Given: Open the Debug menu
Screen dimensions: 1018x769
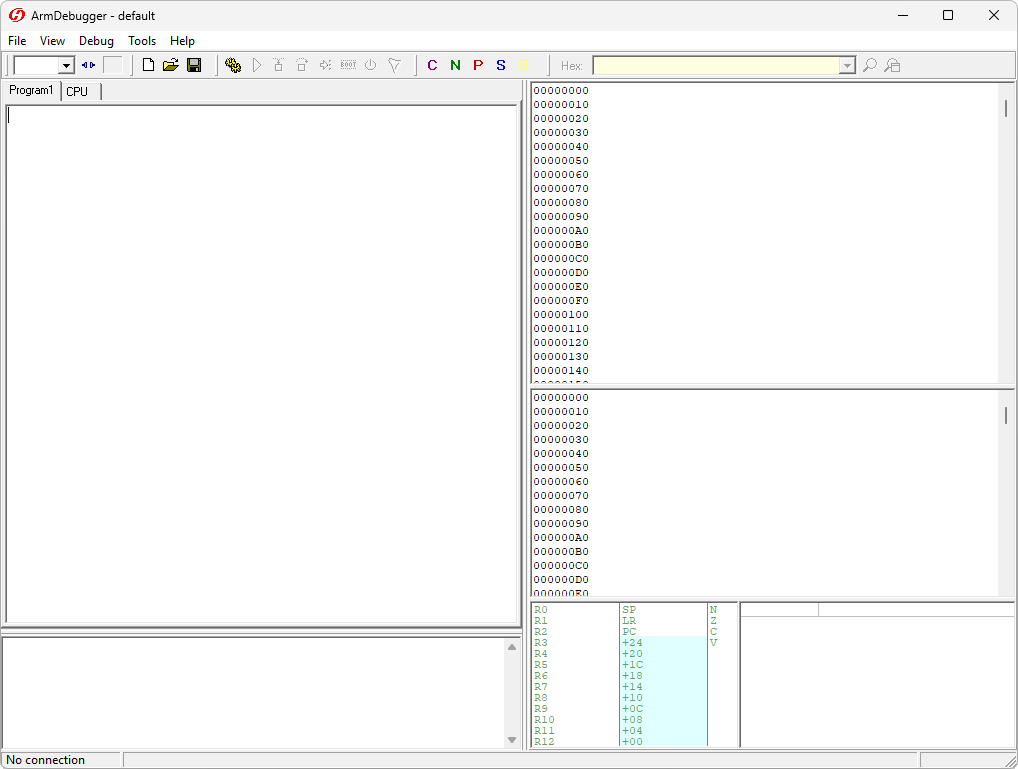Looking at the screenshot, I should [x=96, y=41].
